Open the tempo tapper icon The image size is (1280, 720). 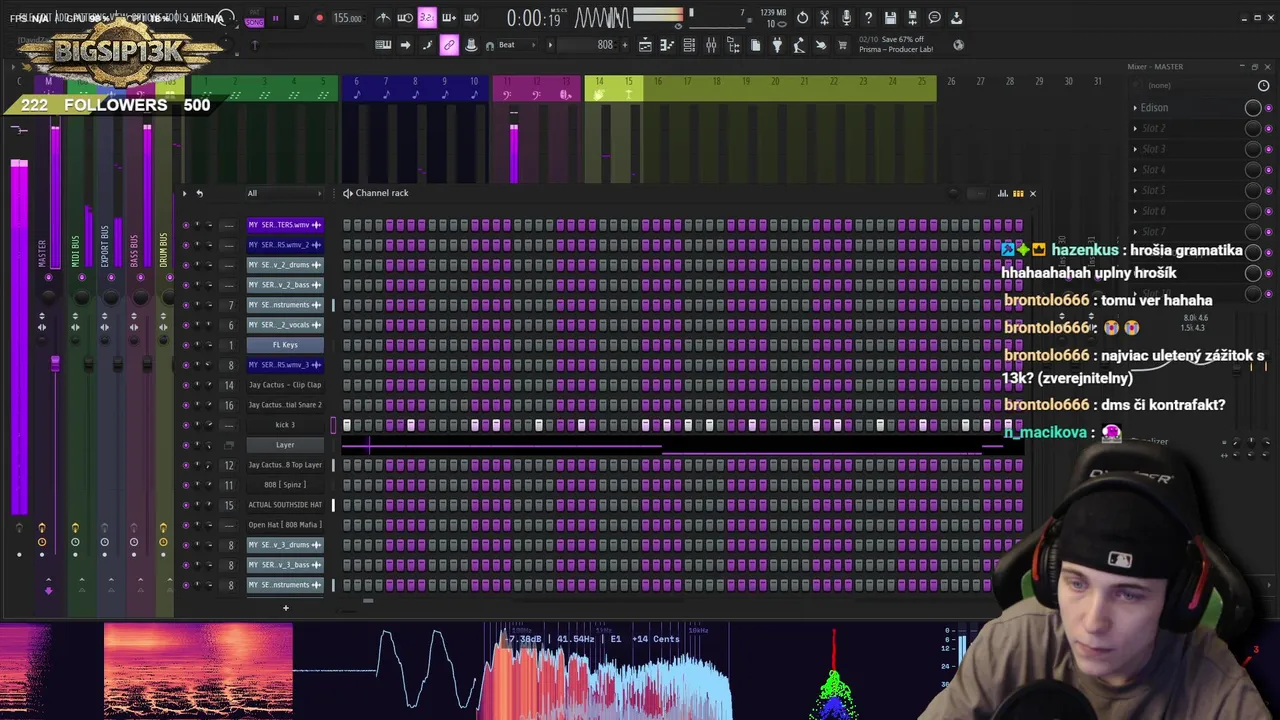tap(799, 45)
